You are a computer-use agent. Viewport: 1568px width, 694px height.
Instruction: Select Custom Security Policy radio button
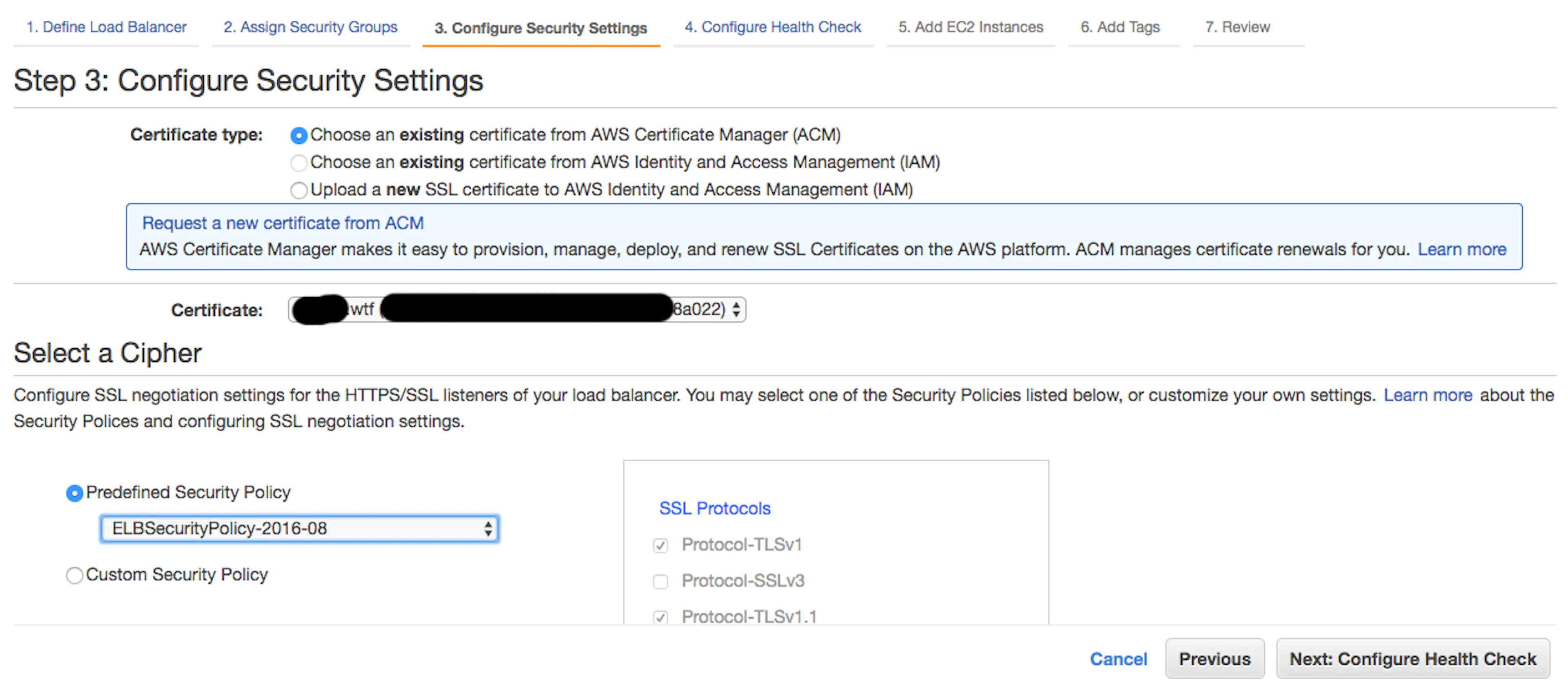[74, 575]
